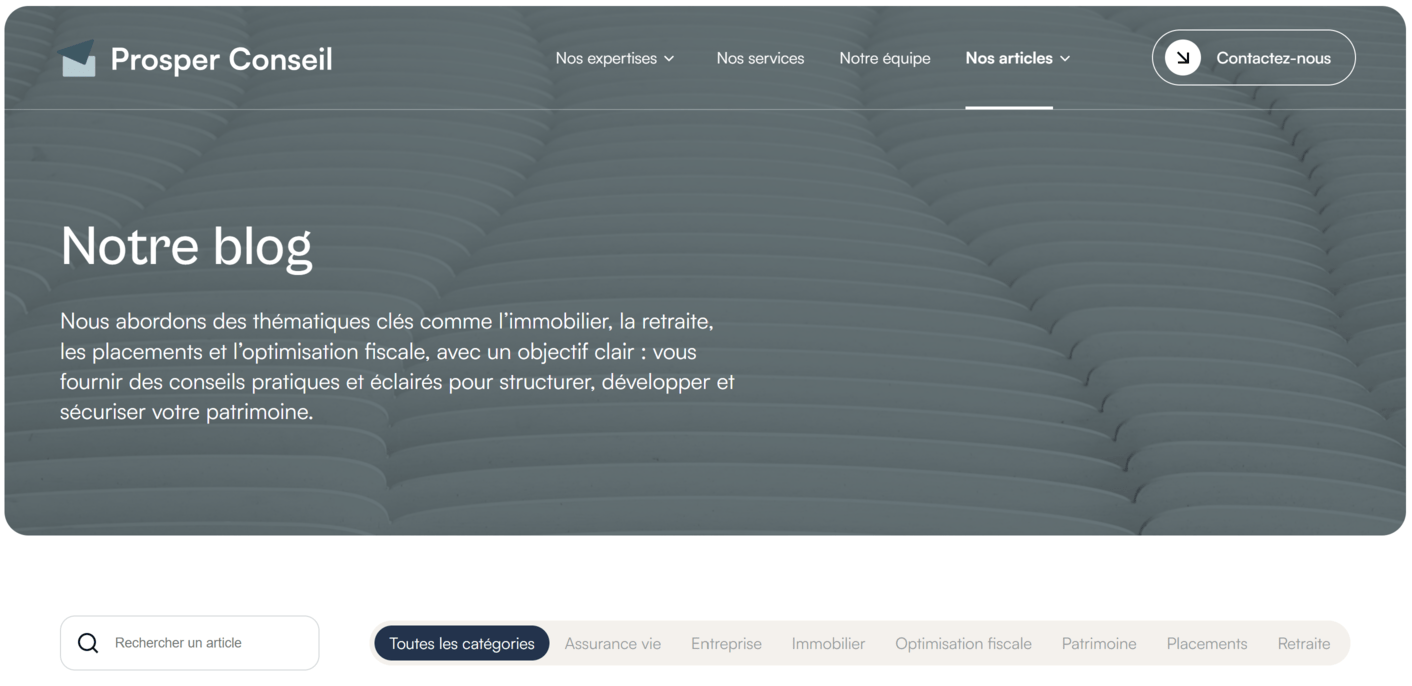Filter articles by Placements
1412x686 pixels.
coord(1206,643)
